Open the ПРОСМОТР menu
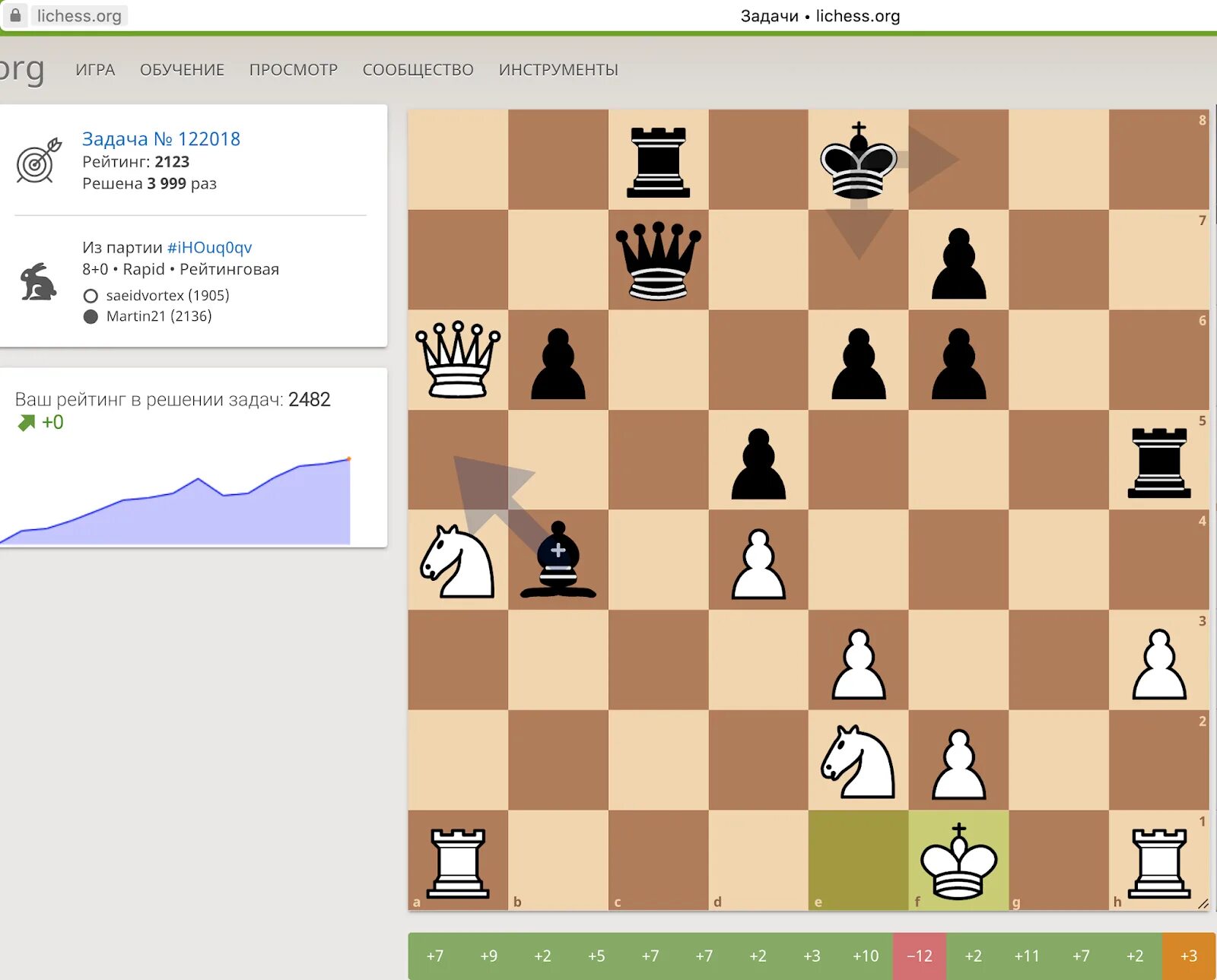 point(294,70)
